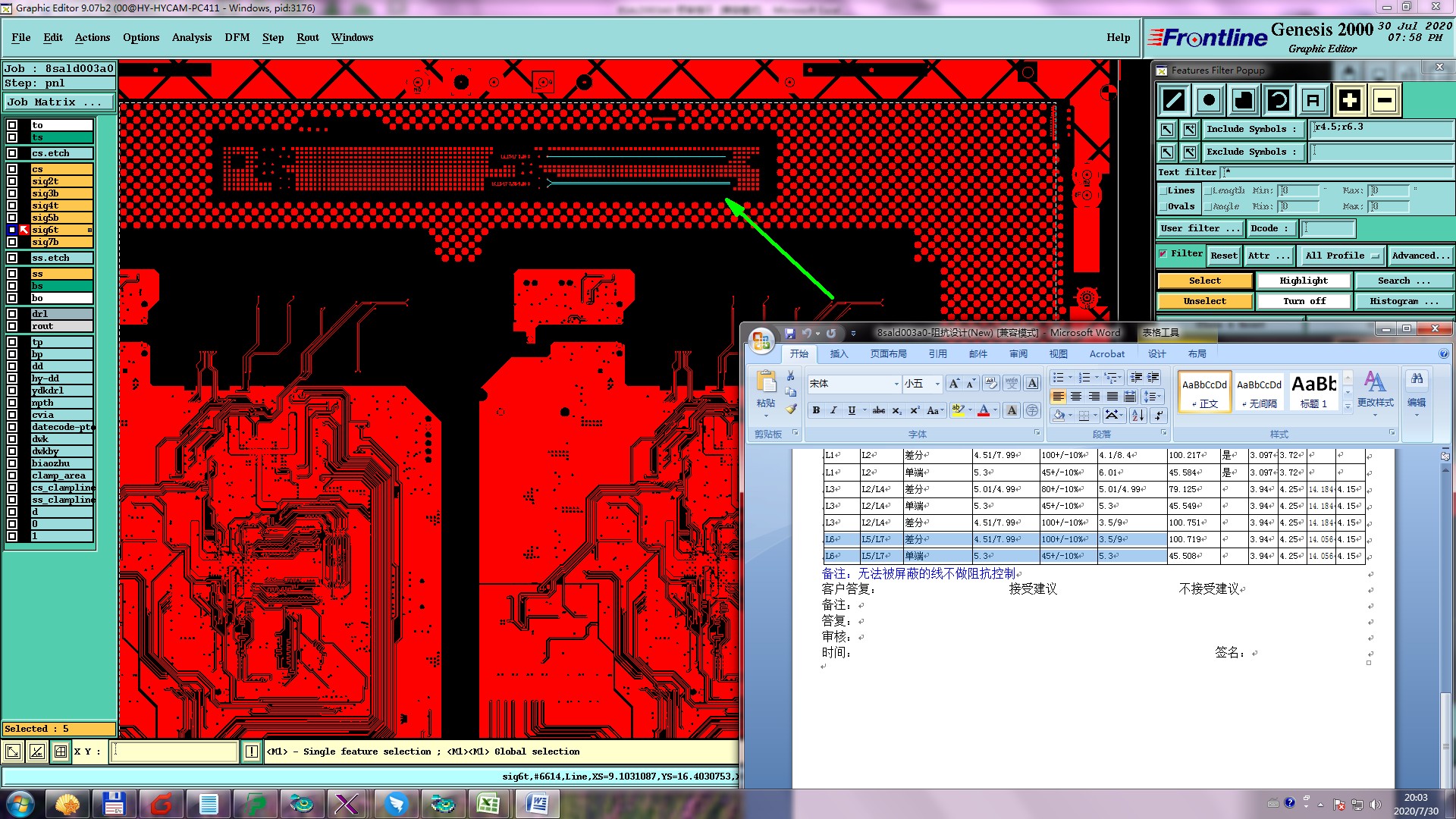Switch to the 页面布局 ribbon tab
The width and height of the screenshot is (1456, 819).
(x=888, y=354)
